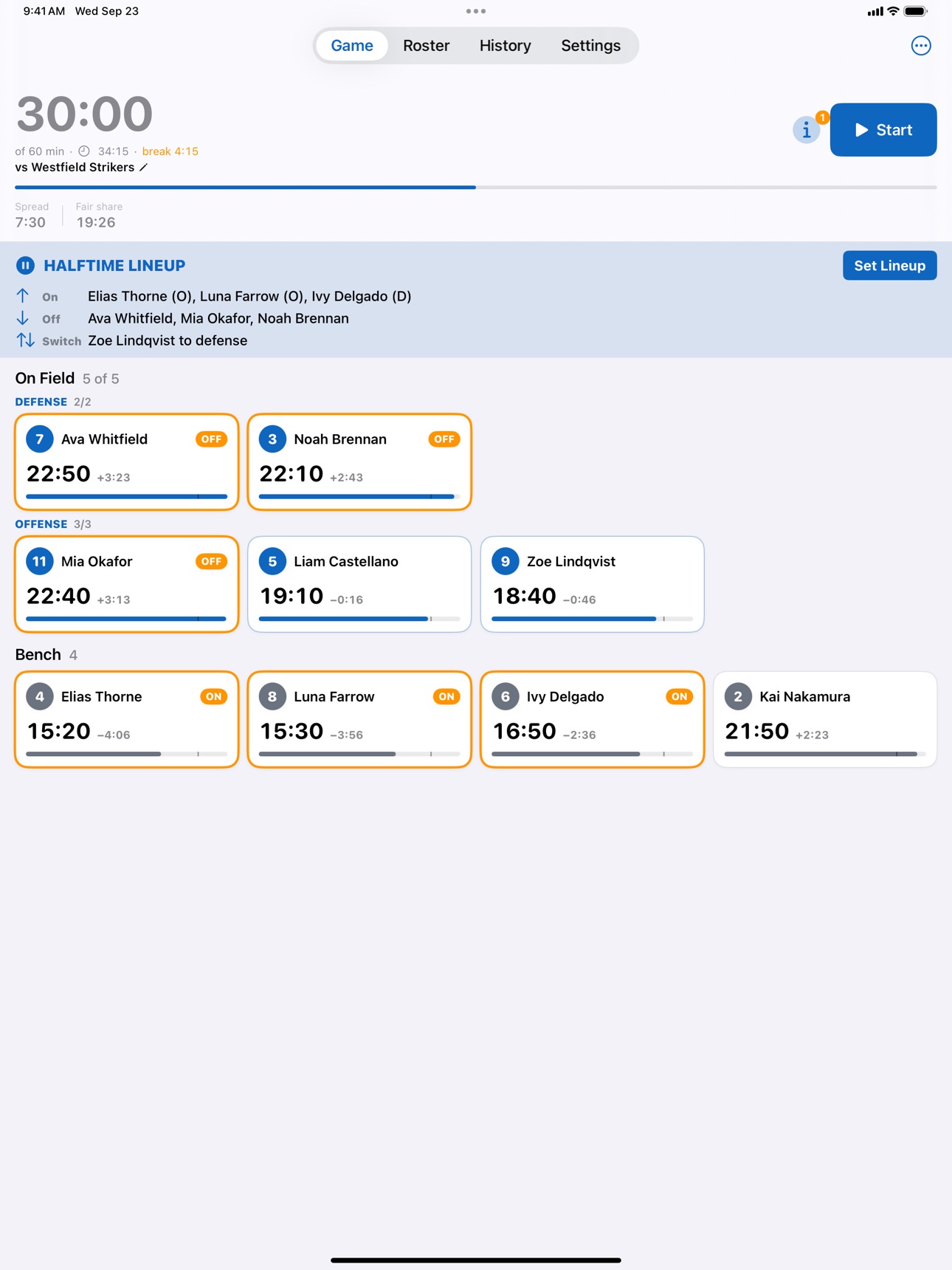Viewport: 952px width, 1270px height.
Task: Tap the elapsed clock icon
Action: [x=84, y=151]
